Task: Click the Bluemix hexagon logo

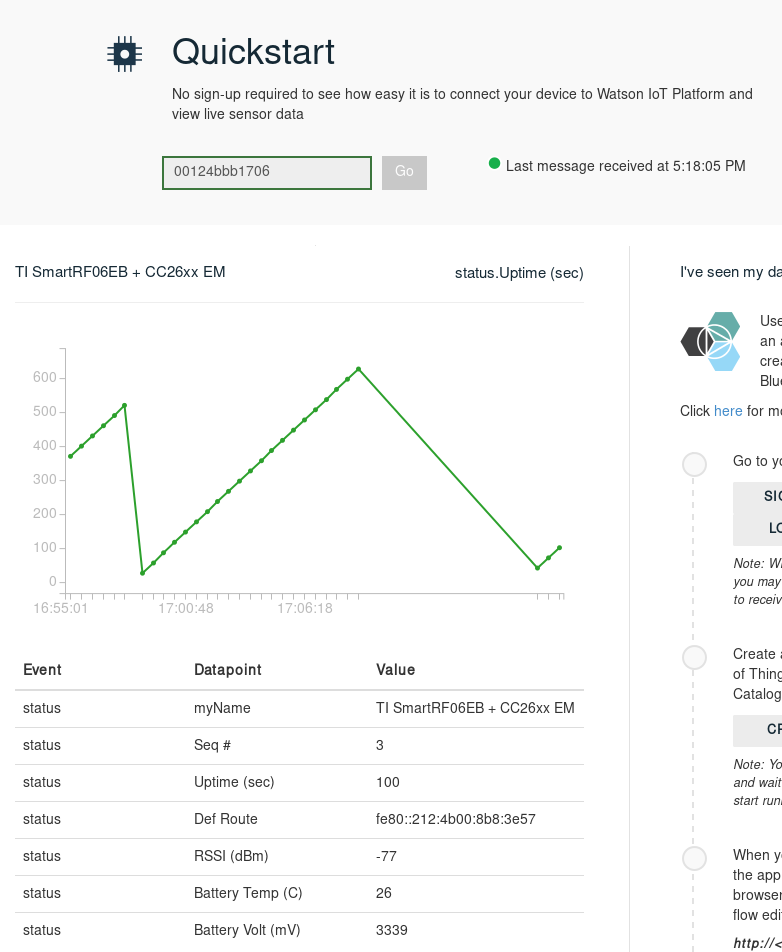Action: (711, 341)
